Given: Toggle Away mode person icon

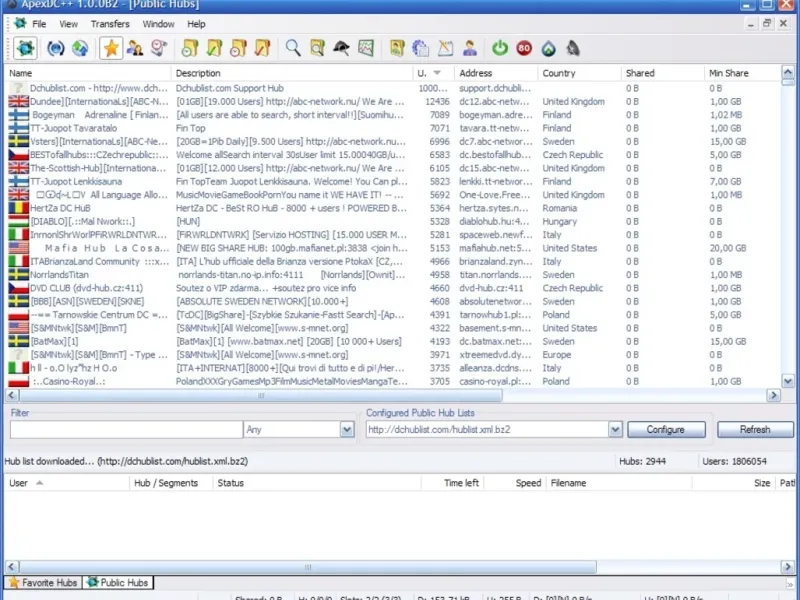Looking at the screenshot, I should (x=470, y=48).
